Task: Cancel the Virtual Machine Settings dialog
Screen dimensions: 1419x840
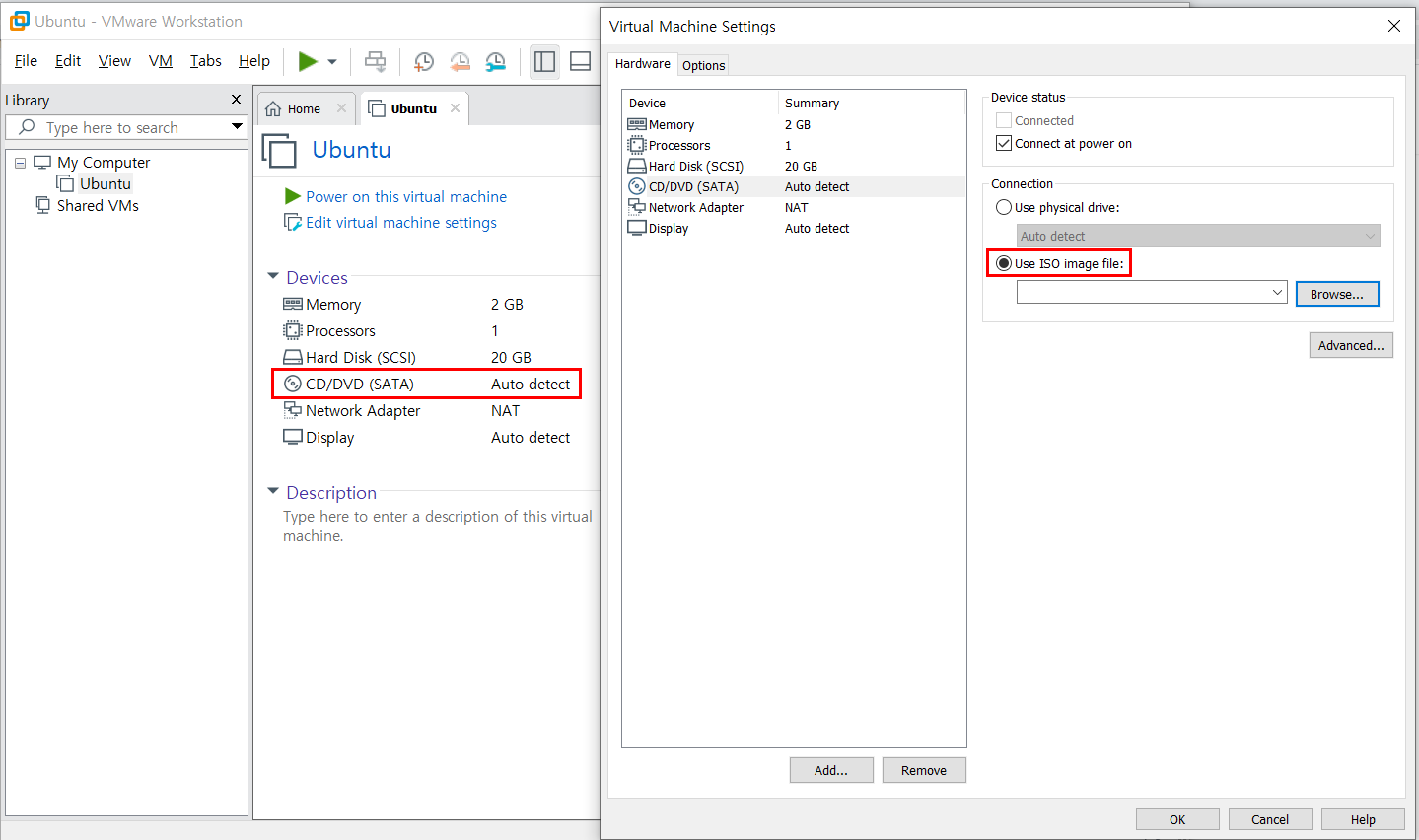Action: 1270,819
